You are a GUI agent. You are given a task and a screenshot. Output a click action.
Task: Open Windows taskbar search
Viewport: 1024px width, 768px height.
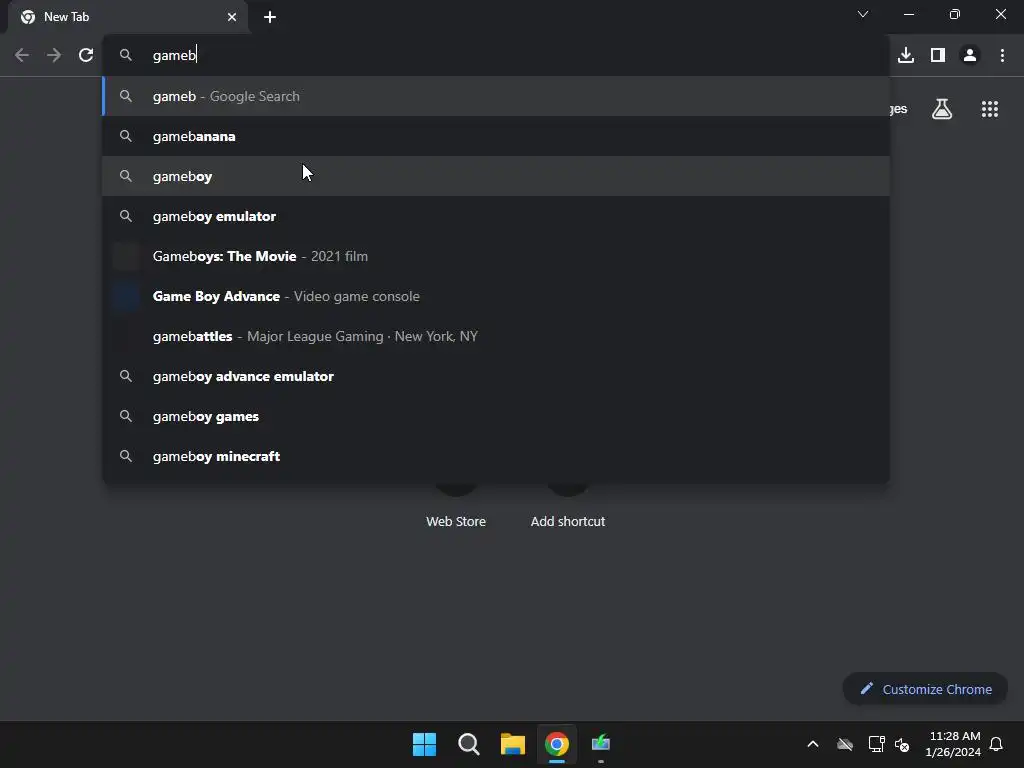468,744
